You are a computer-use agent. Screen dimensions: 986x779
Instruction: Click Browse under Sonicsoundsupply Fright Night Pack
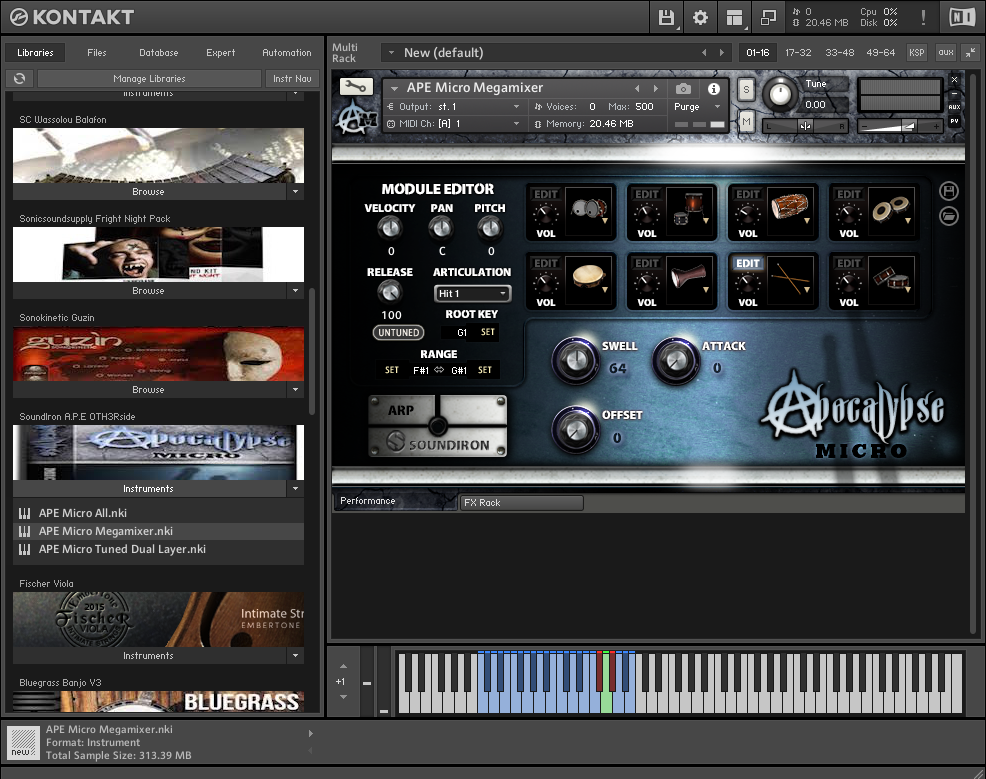tap(148, 291)
